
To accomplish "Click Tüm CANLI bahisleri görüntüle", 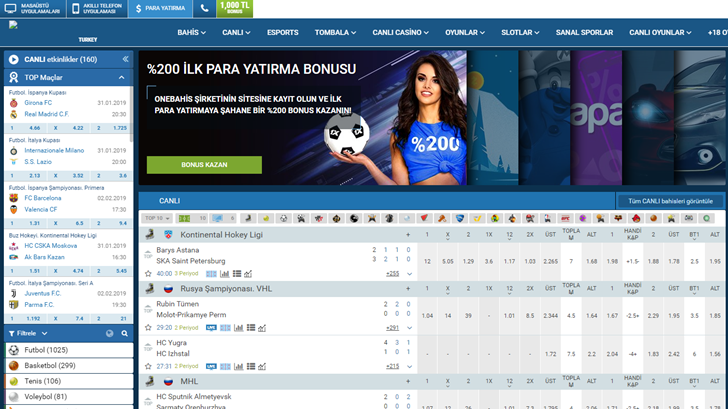I will pyautogui.click(x=670, y=201).
